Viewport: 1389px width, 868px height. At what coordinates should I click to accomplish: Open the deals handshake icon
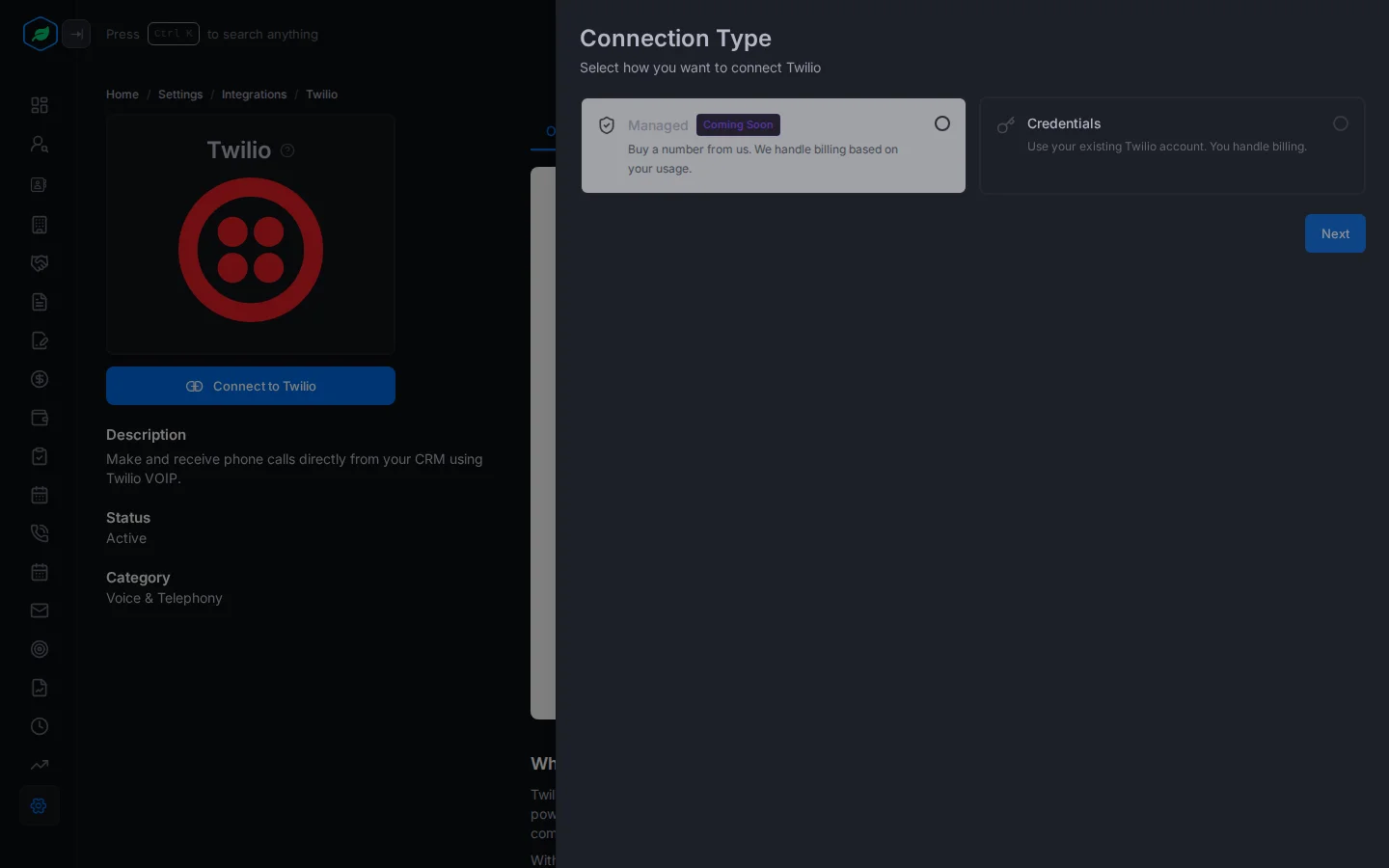click(x=40, y=263)
